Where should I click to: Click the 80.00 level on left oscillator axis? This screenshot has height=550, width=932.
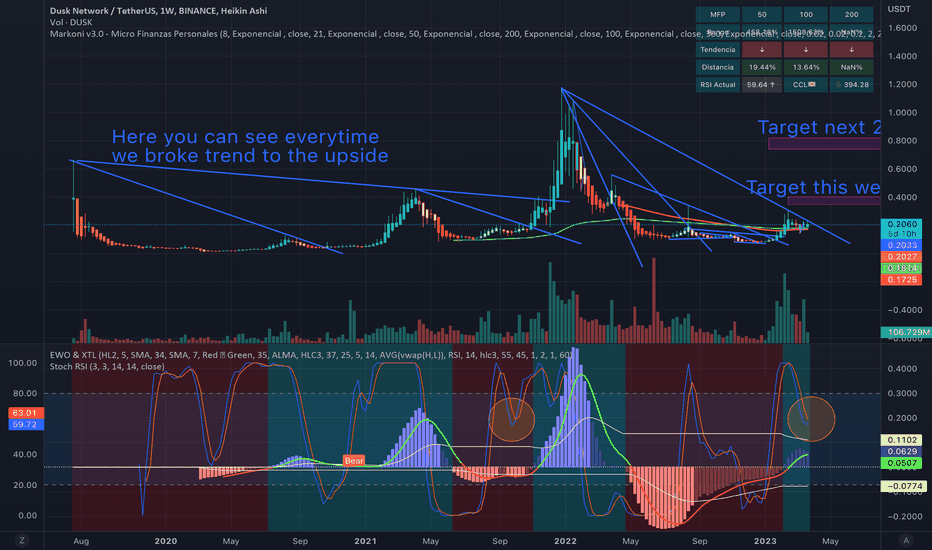(25, 393)
